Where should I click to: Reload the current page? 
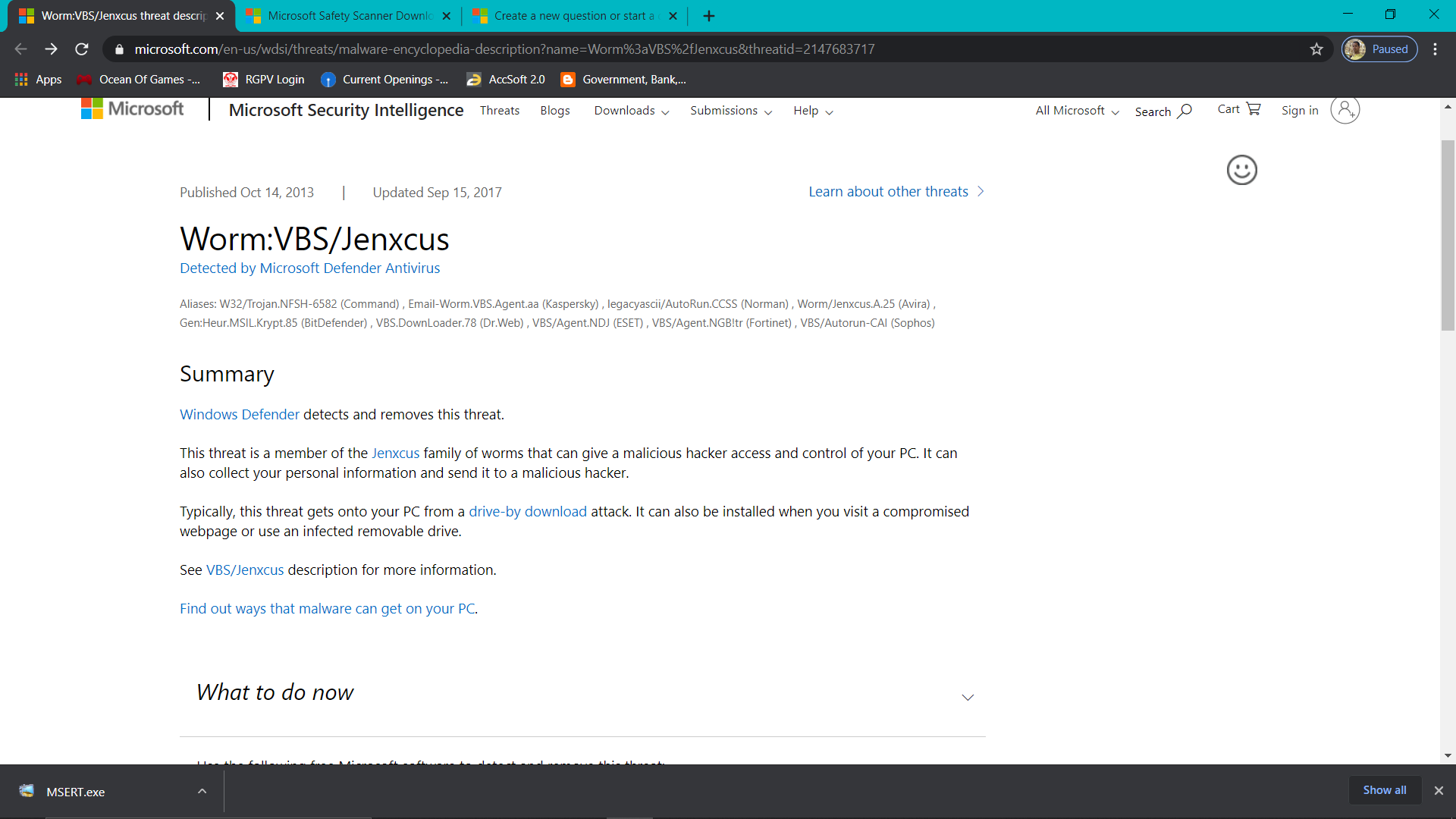(x=82, y=49)
